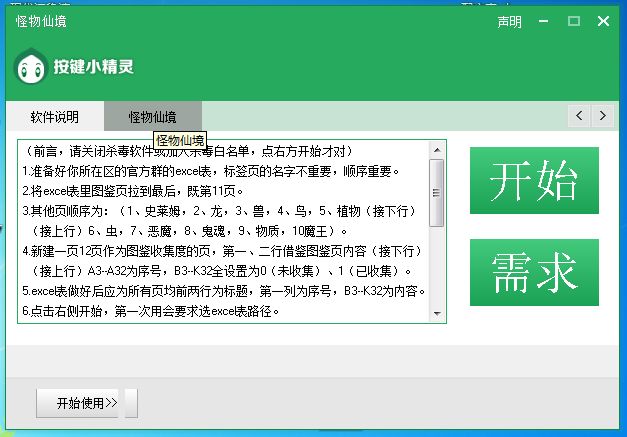Image resolution: width=627 pixels, height=437 pixels.
Task: Select the 怪物仙境 tab
Action: point(153,116)
